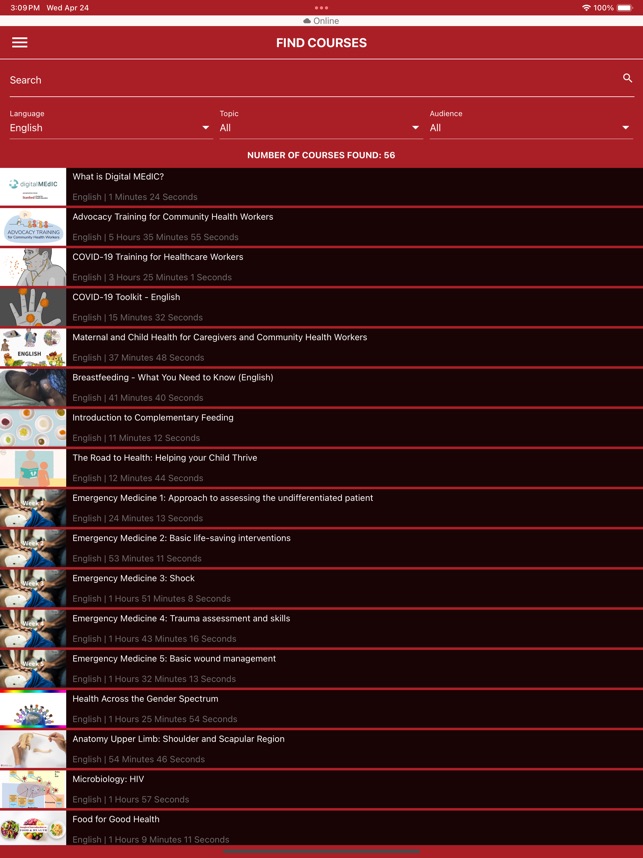Tap the COVID-19 Toolkit hand thumbnail
This screenshot has height=858, width=643.
click(x=33, y=307)
